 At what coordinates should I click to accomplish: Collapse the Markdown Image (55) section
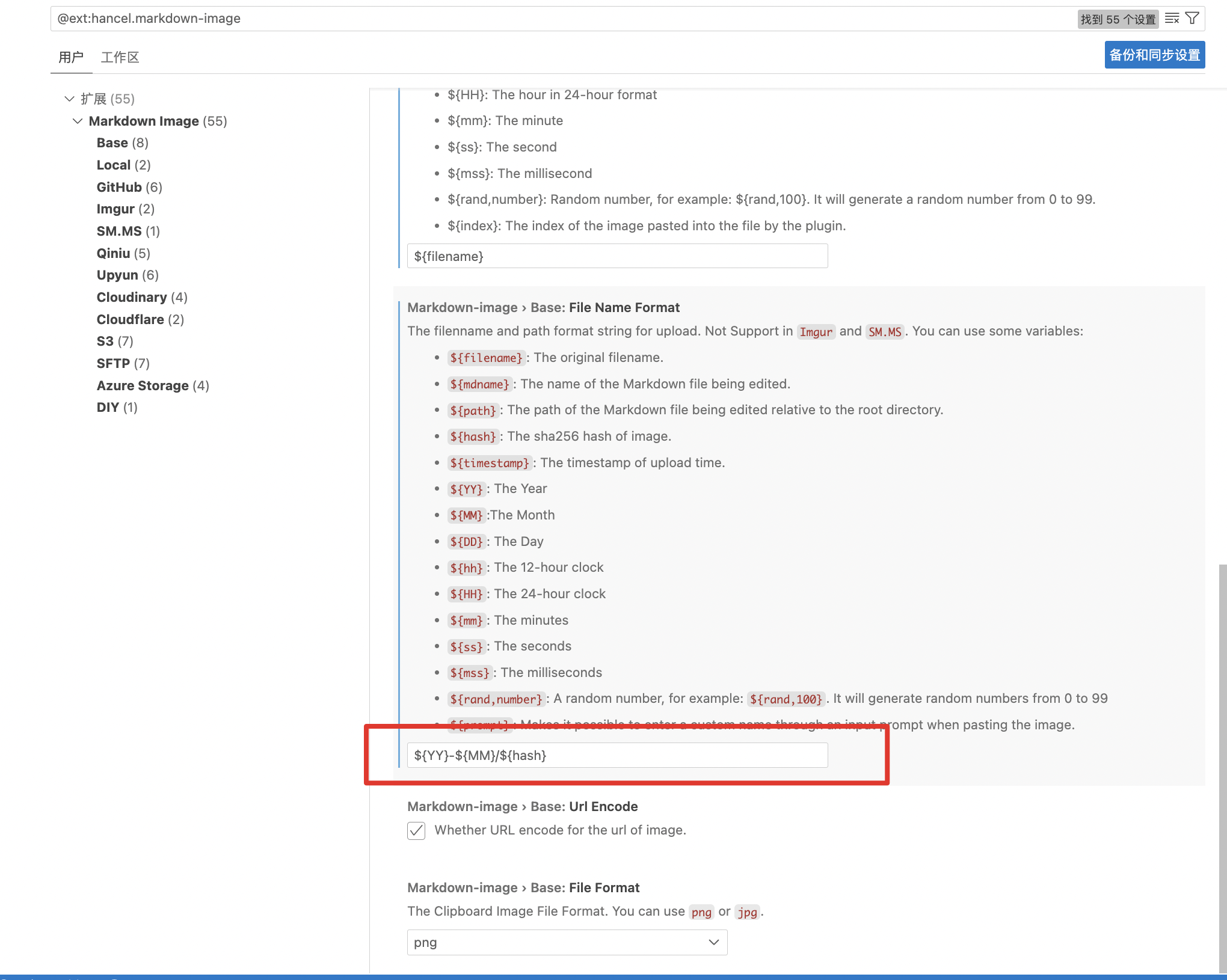[78, 121]
